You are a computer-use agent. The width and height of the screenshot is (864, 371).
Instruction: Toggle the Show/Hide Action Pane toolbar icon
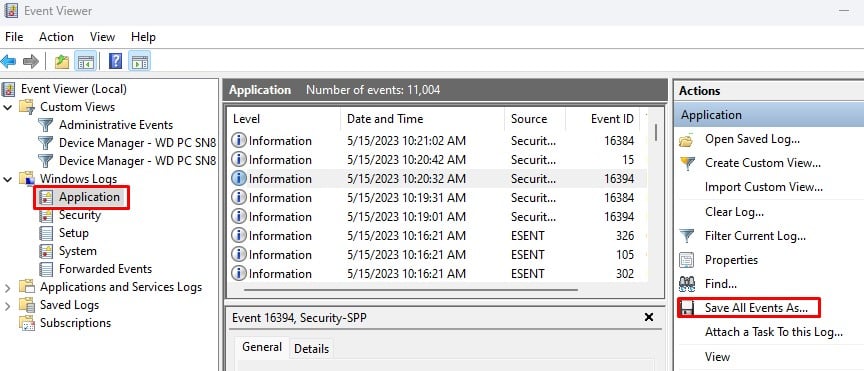[140, 61]
